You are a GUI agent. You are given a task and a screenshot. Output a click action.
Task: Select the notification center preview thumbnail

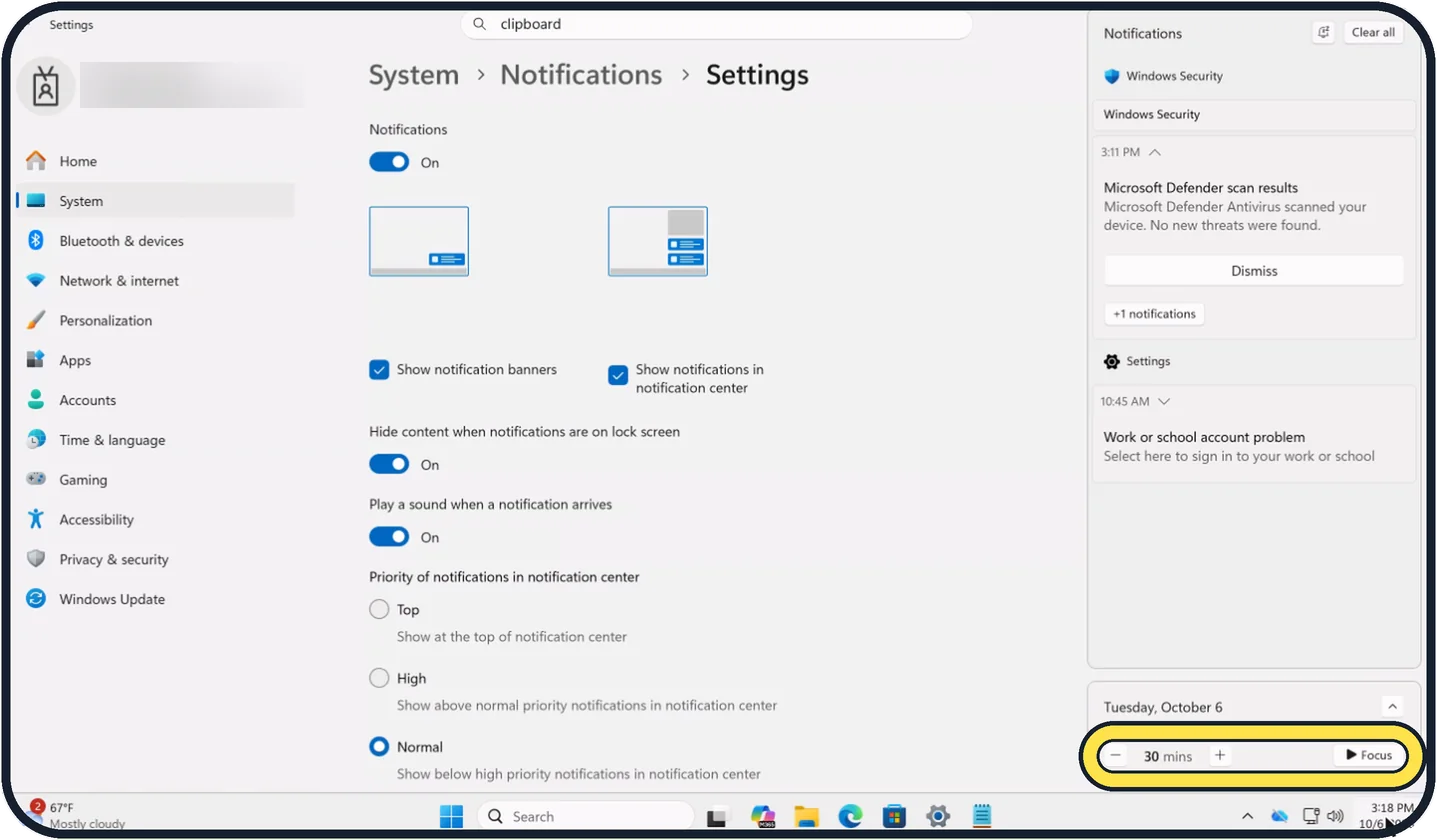[x=658, y=241]
